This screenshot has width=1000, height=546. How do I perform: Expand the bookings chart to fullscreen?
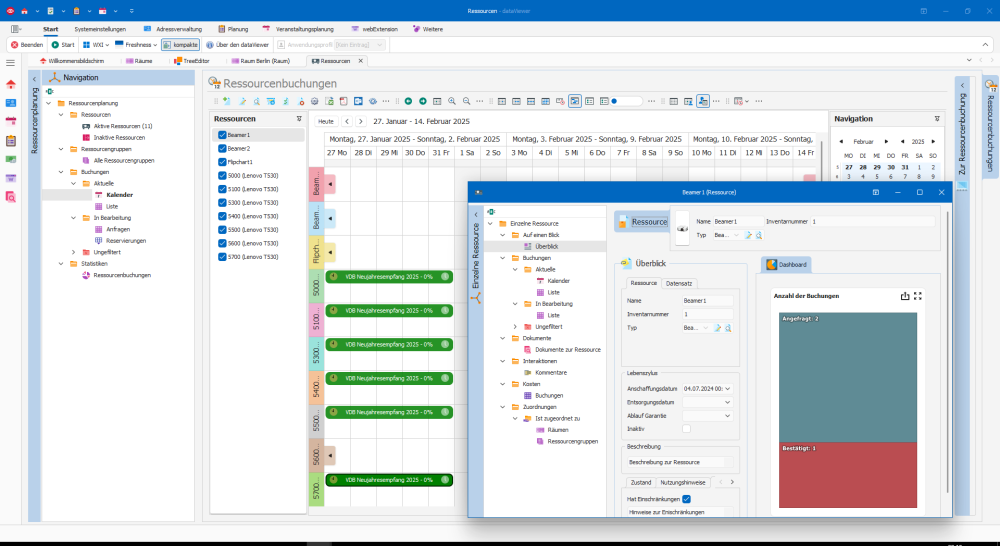[x=918, y=296]
